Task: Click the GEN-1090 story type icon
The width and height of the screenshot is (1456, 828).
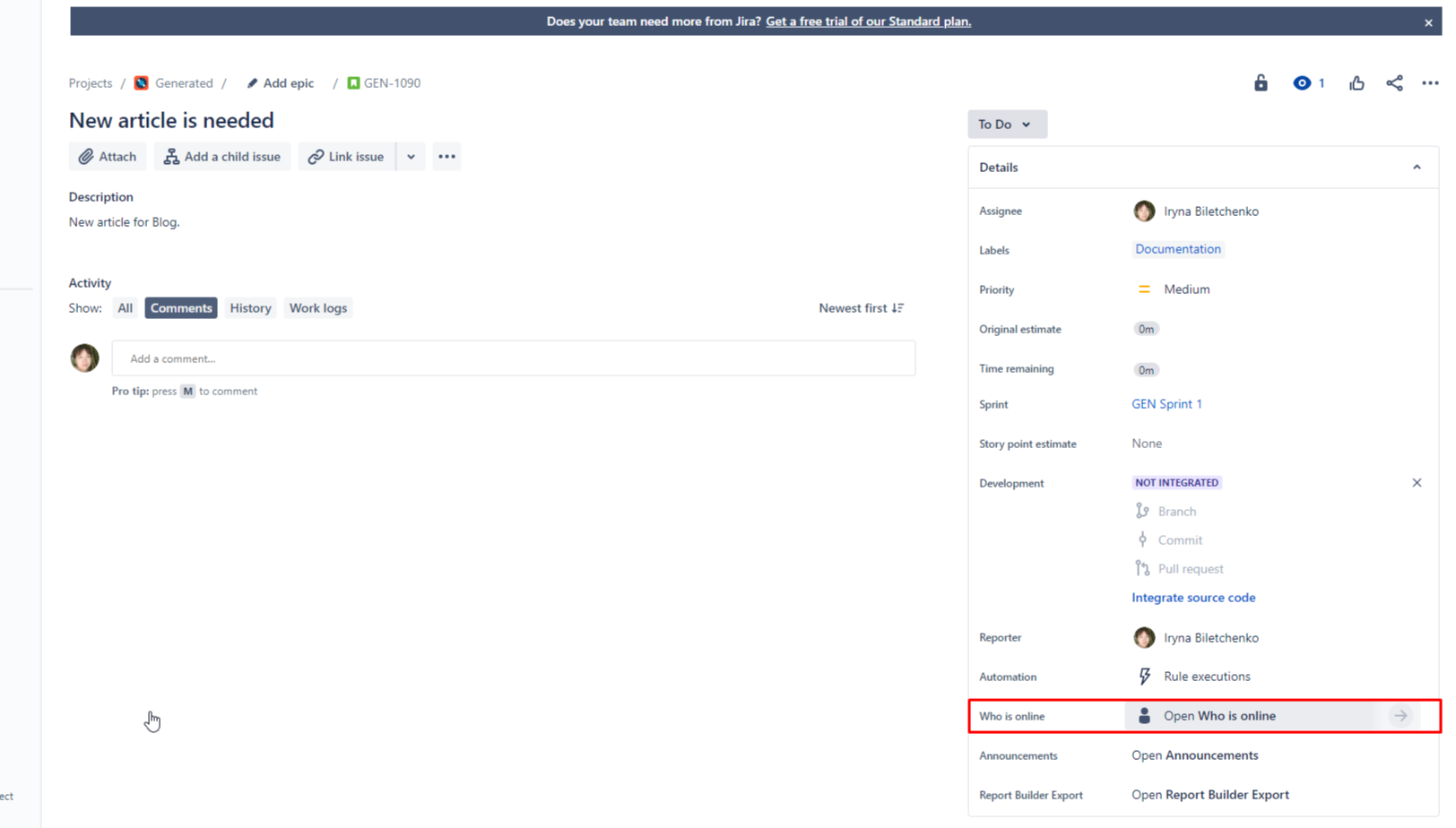Action: [x=353, y=83]
